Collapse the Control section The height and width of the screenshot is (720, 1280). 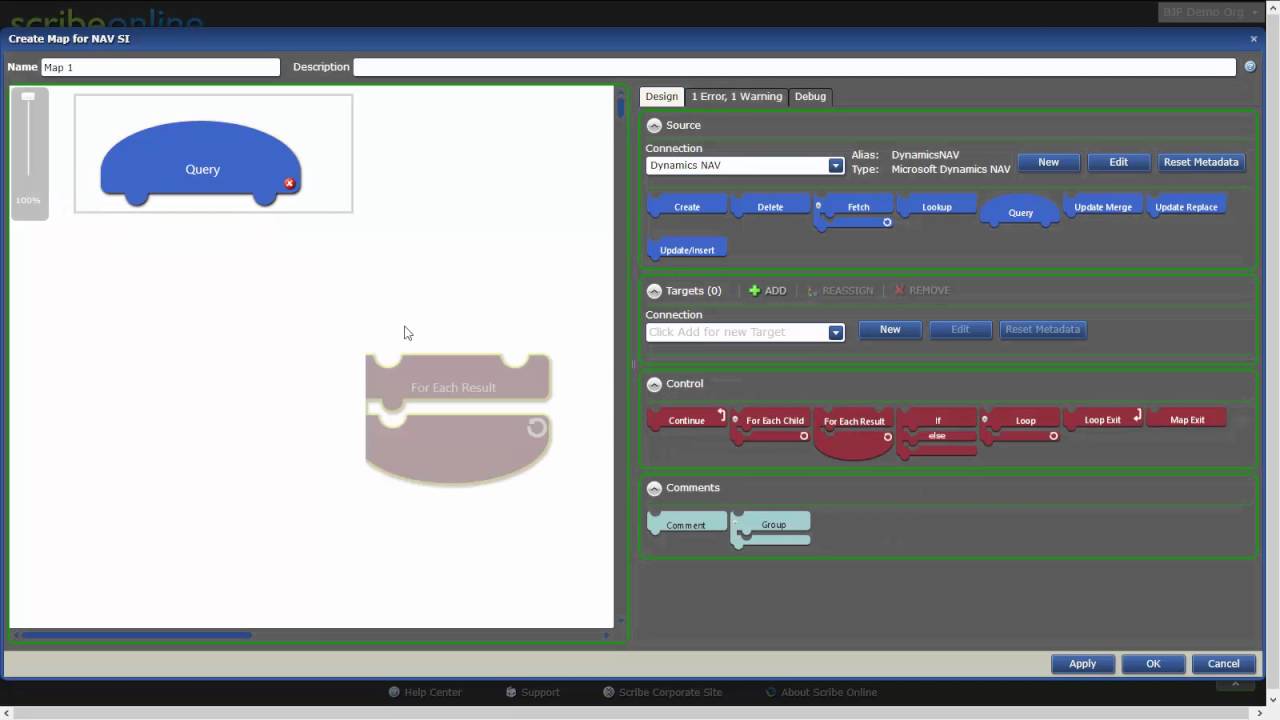point(654,384)
